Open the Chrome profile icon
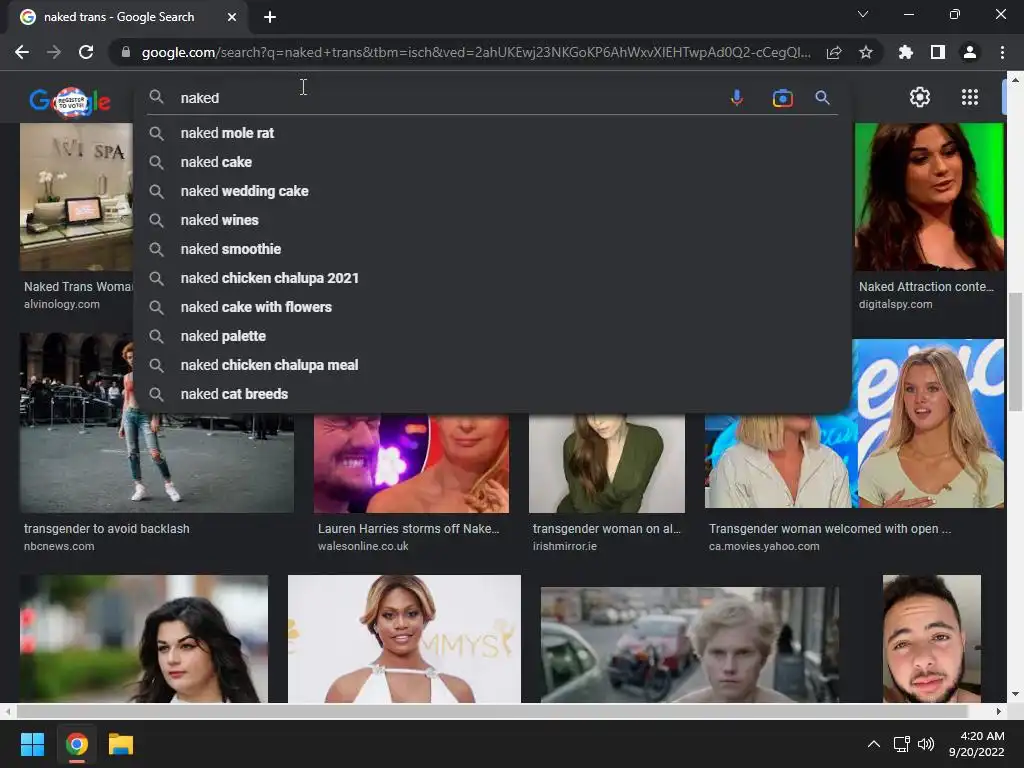This screenshot has height=768, width=1024. (970, 52)
